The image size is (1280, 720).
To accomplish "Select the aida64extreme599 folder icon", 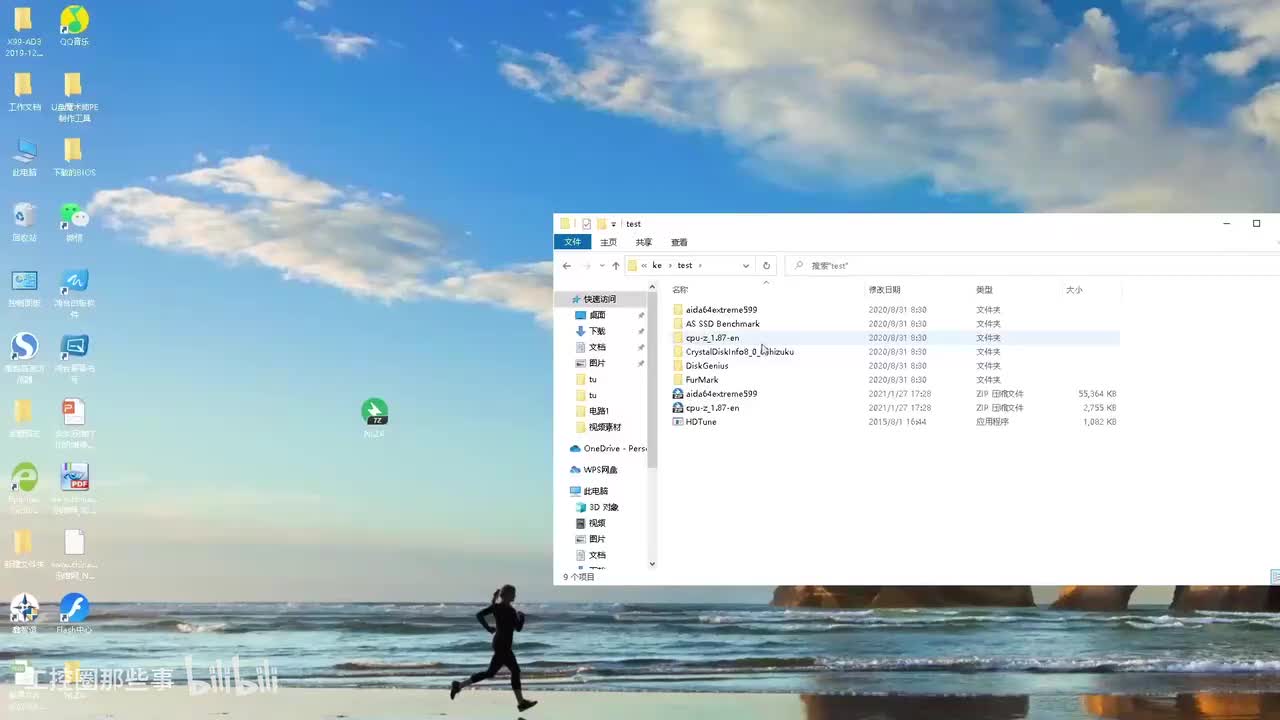I will pyautogui.click(x=678, y=310).
